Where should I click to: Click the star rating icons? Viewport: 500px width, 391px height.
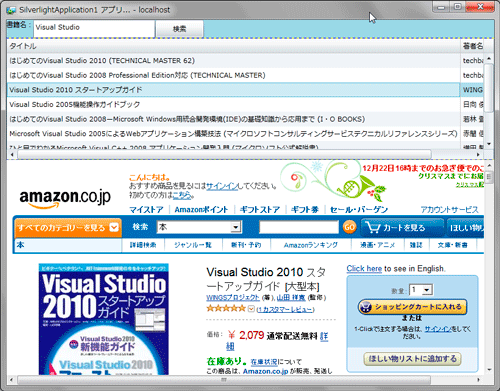(x=226, y=308)
